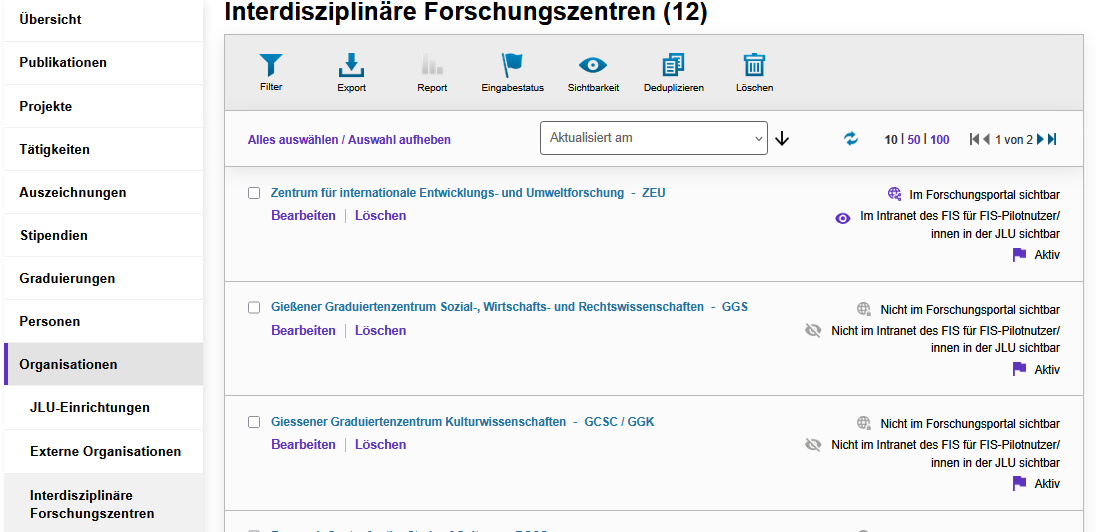Screen dimensions: 1096x532
Task: Click the page heading 'Interdisziplinäre Forschungszentren (12)'
Action: coord(466,12)
